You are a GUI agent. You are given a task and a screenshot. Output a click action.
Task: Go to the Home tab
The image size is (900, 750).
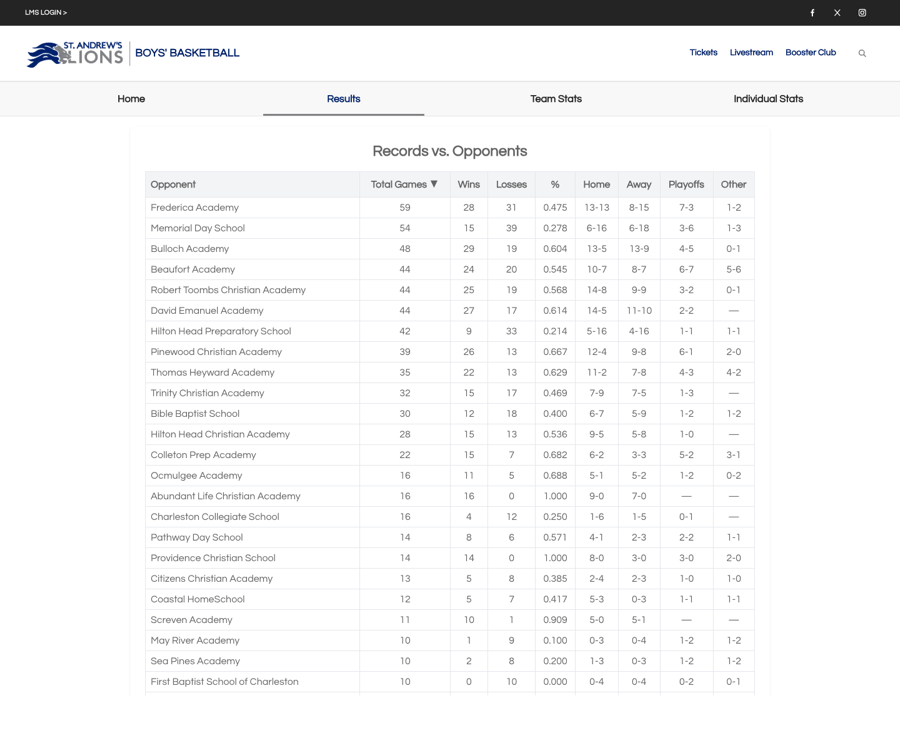coord(131,99)
